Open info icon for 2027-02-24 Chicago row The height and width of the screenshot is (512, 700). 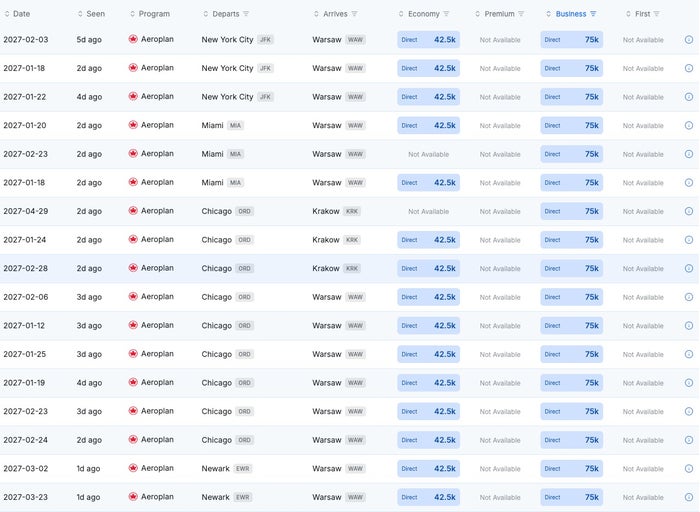pyautogui.click(x=688, y=440)
